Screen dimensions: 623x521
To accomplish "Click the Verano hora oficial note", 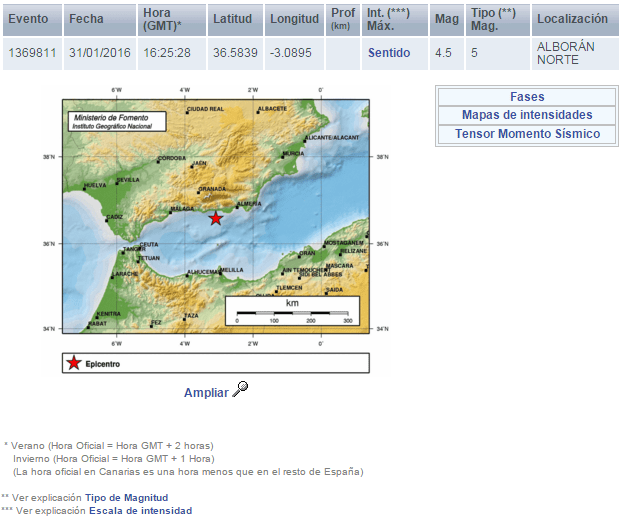I will pos(112,445).
